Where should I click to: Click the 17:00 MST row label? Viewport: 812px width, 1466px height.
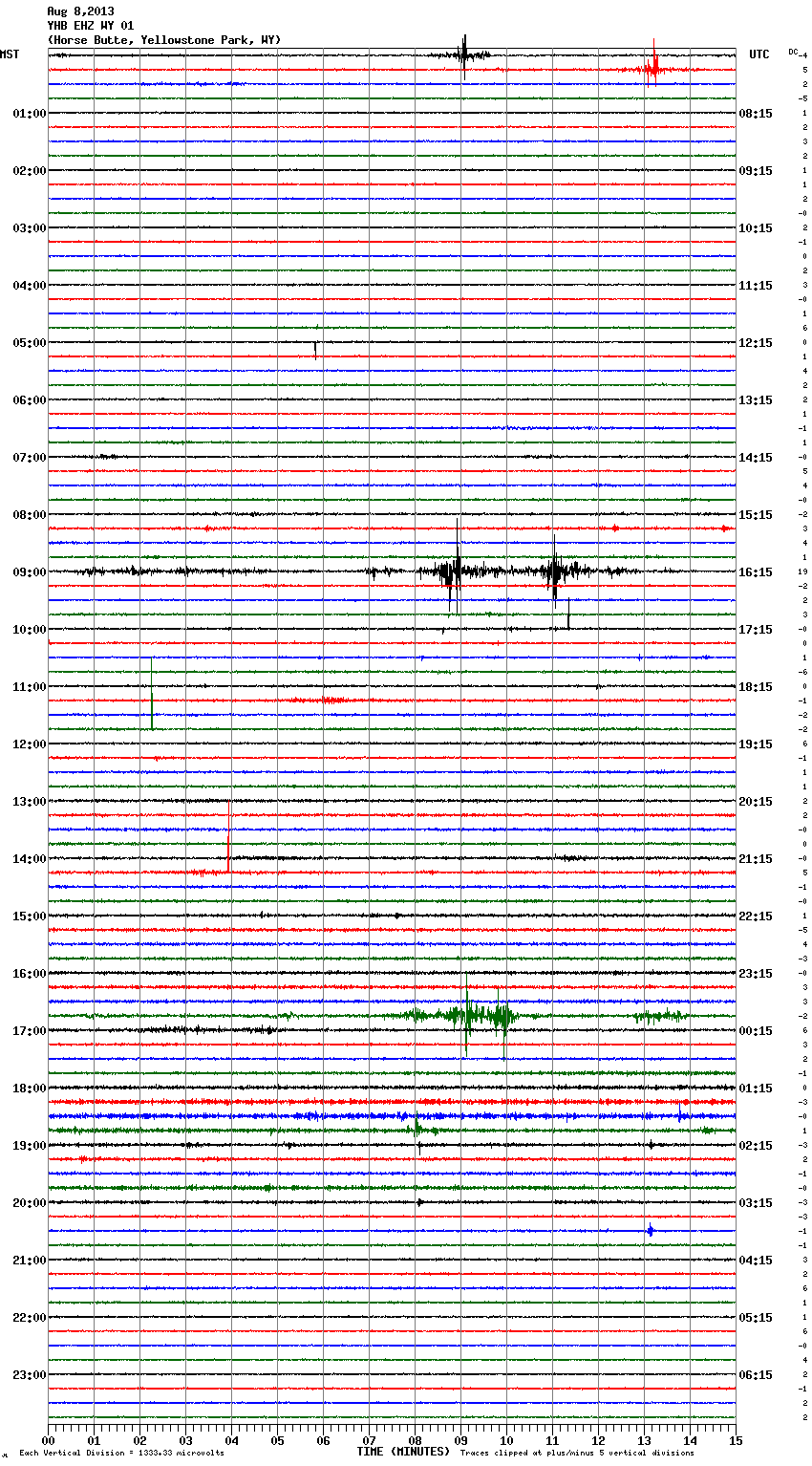pyautogui.click(x=29, y=1031)
